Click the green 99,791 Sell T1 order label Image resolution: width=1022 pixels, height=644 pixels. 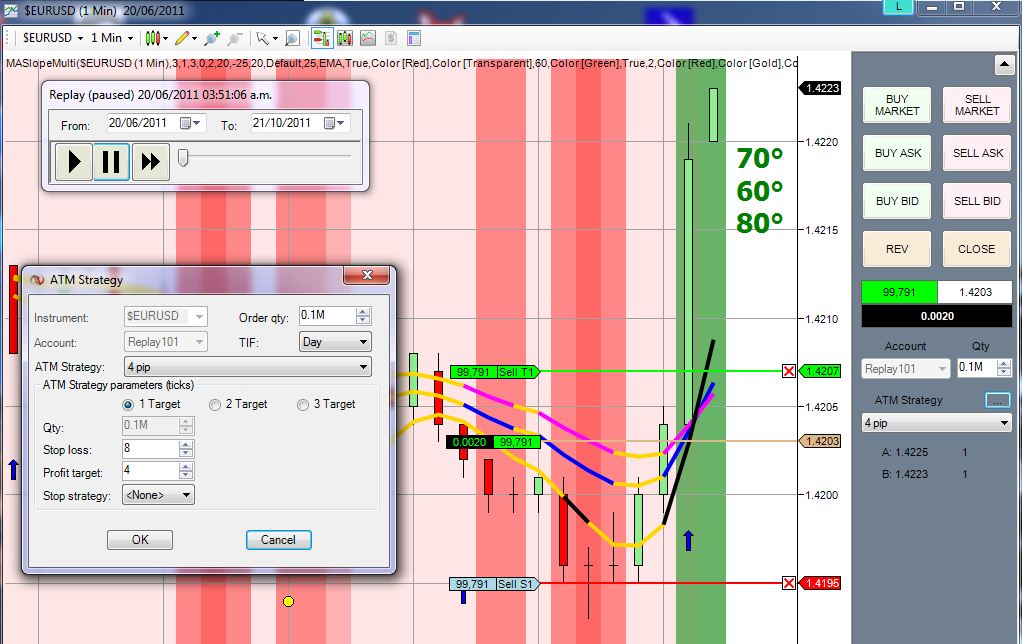494,372
